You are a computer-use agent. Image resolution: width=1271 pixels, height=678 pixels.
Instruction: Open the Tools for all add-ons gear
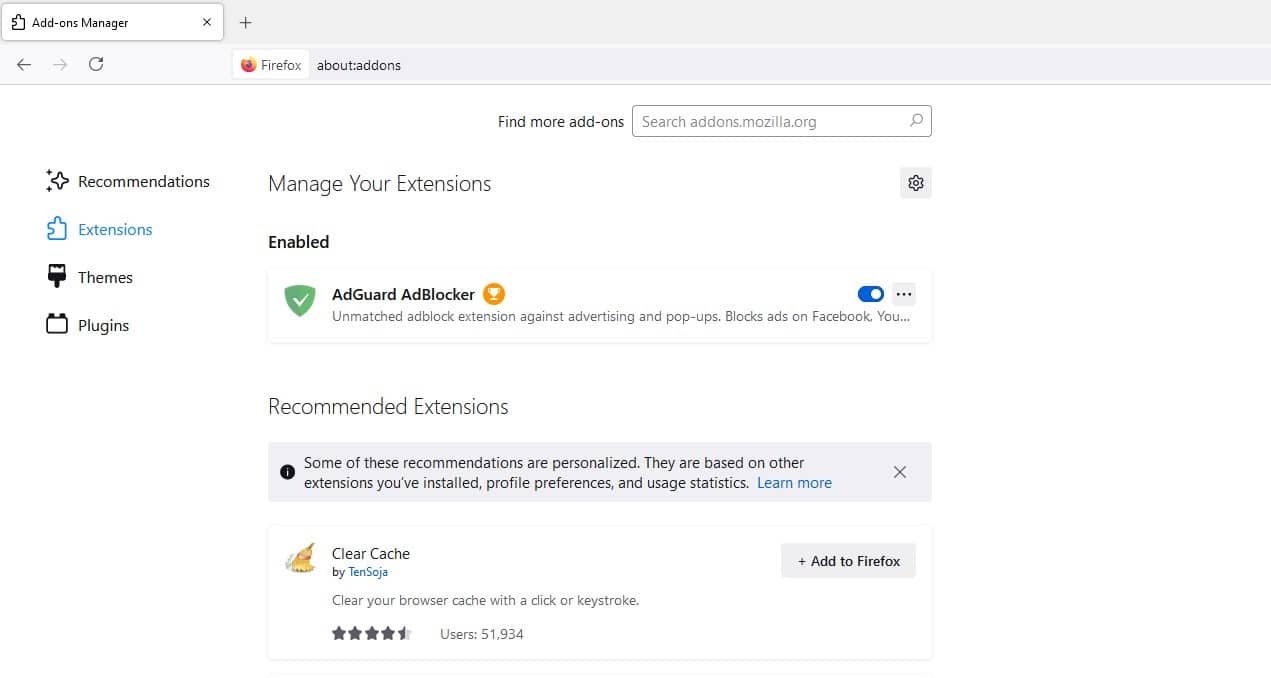[915, 183]
